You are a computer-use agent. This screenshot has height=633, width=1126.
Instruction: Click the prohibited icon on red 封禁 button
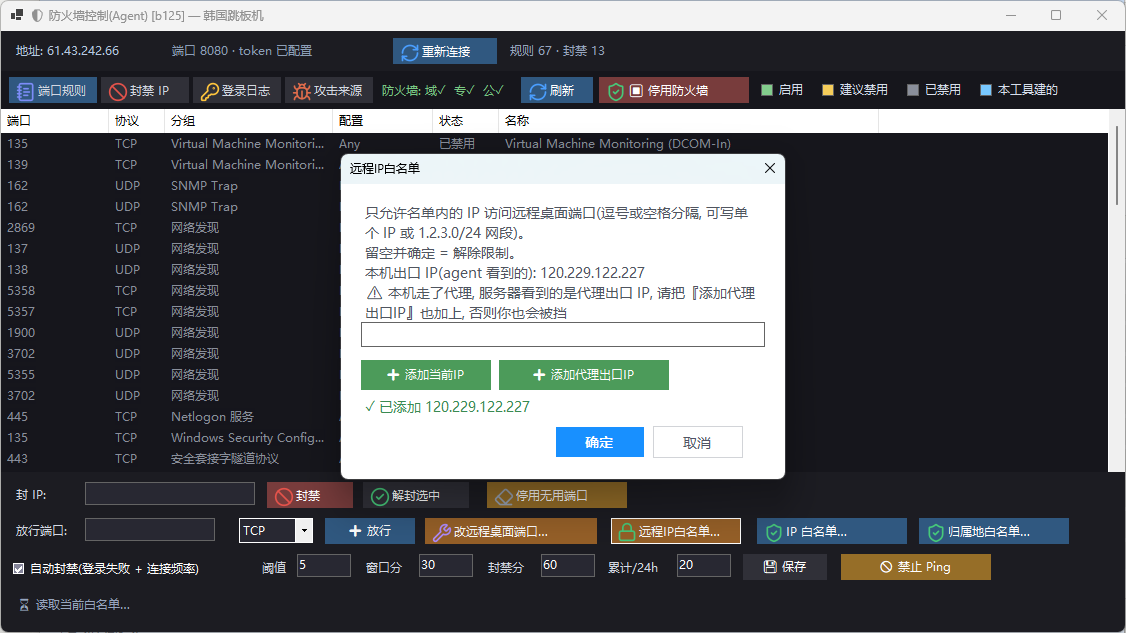[284, 496]
